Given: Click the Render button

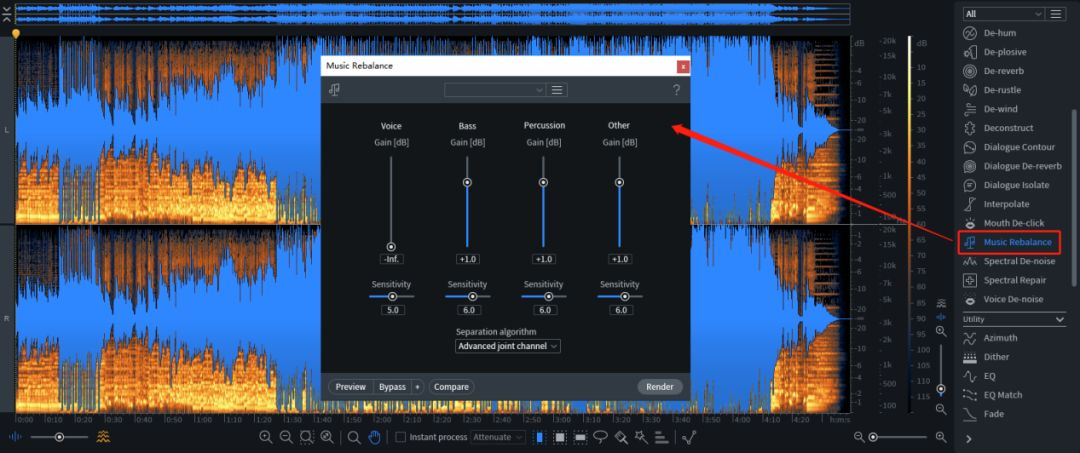Looking at the screenshot, I should (660, 387).
